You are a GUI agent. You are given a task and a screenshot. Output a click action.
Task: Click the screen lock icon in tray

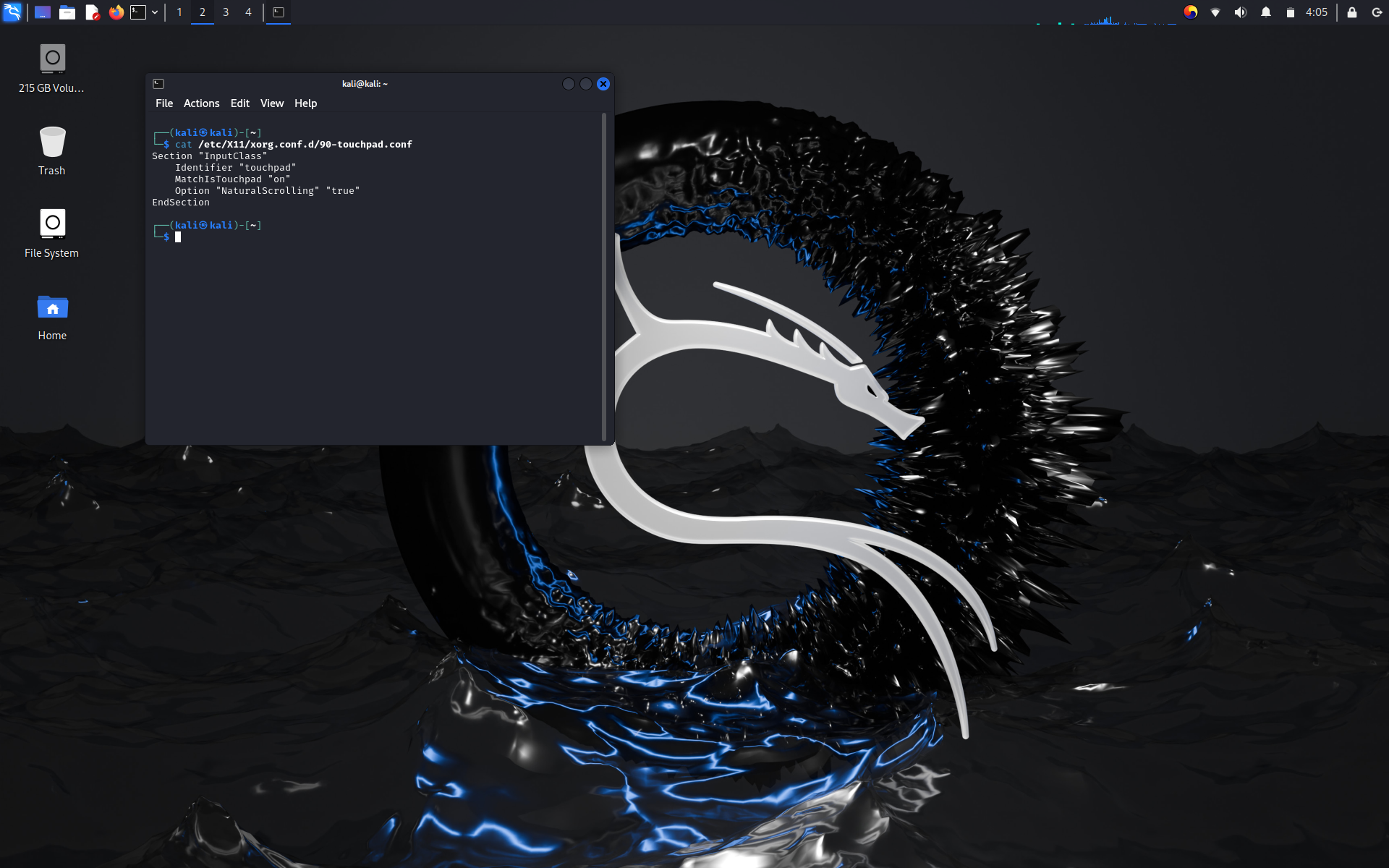(x=1351, y=12)
